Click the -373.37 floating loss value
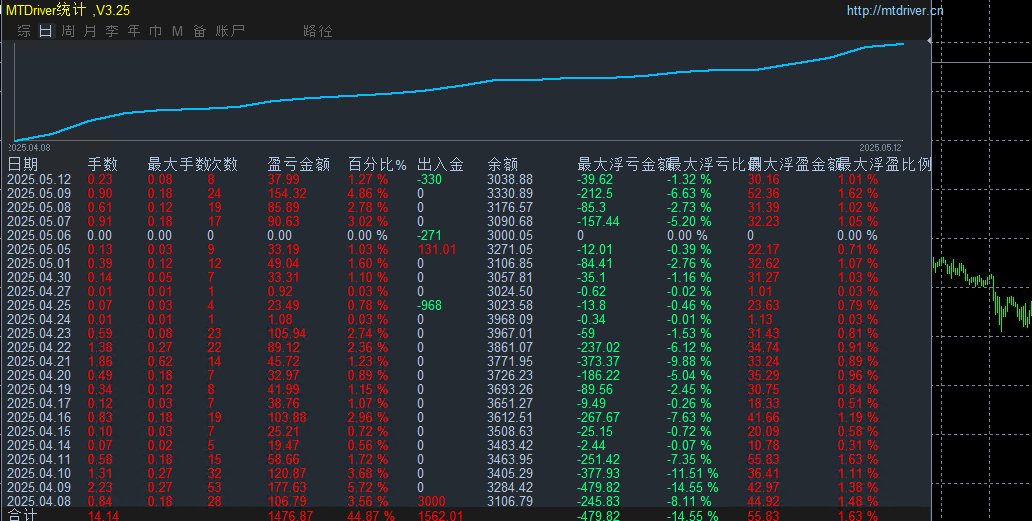1032x521 pixels. click(x=598, y=361)
